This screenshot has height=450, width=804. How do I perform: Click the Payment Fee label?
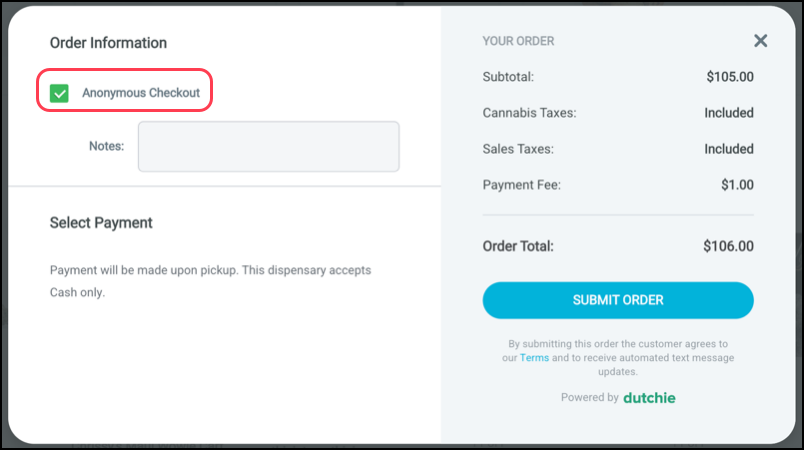click(521, 185)
